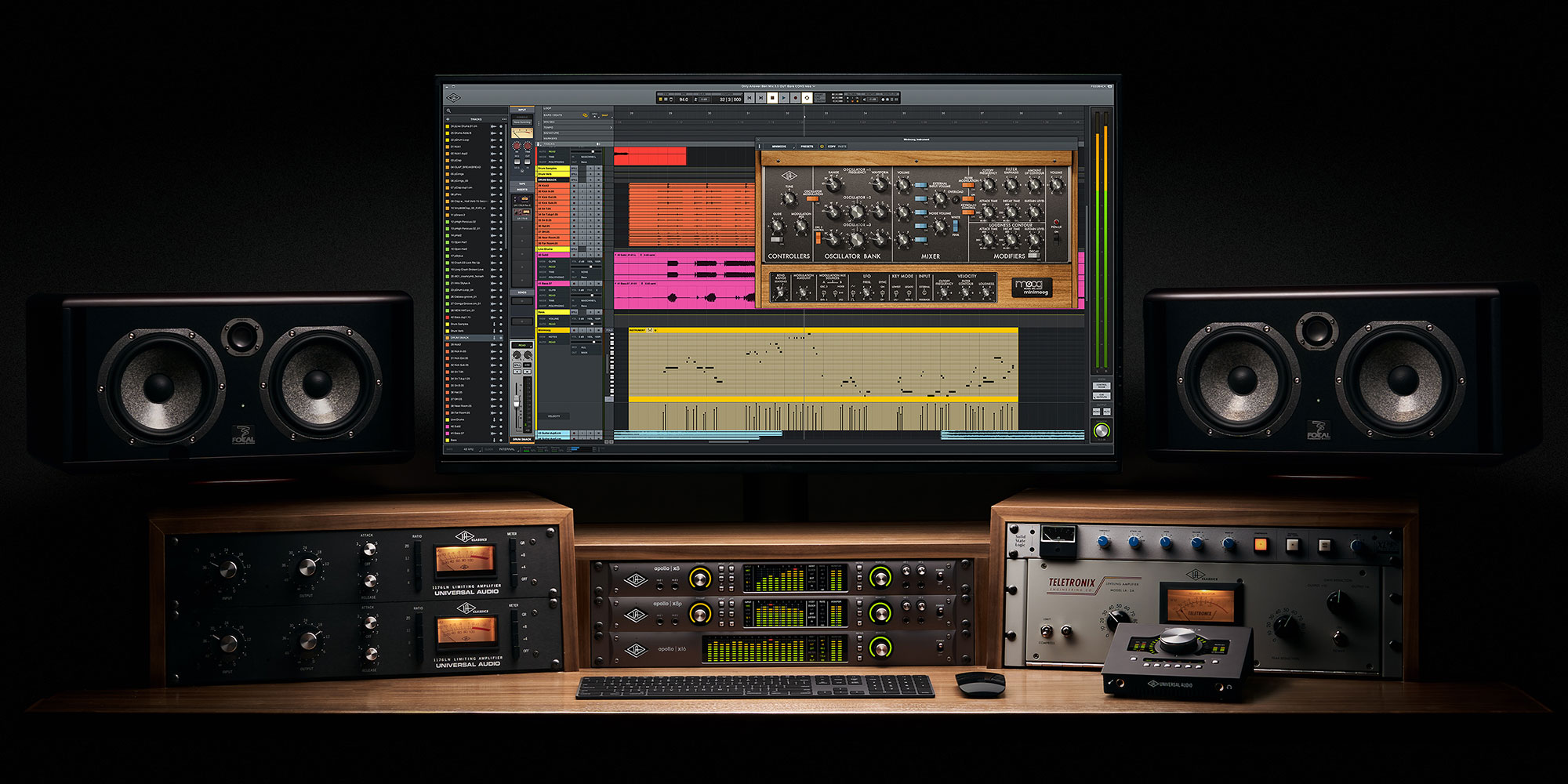
Task: Click the channel strip volume fader
Action: click(517, 401)
